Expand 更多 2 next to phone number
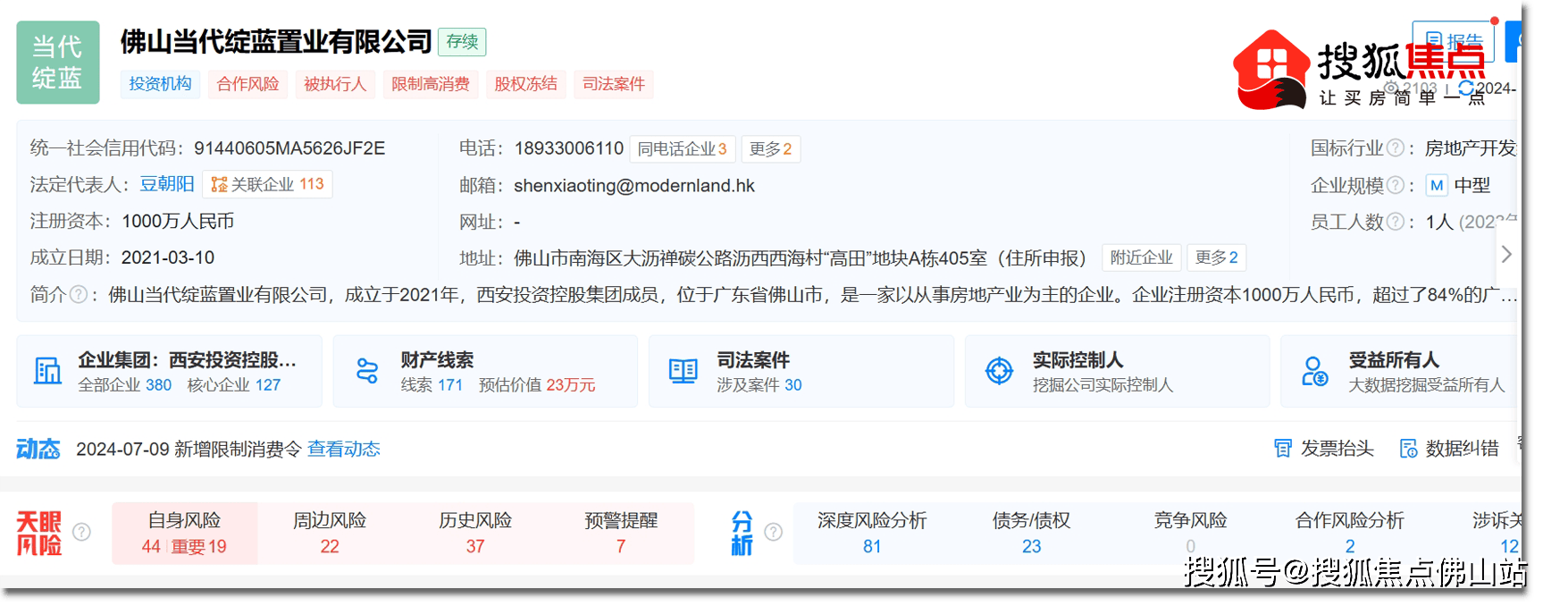The width and height of the screenshot is (1568, 606). (x=771, y=149)
